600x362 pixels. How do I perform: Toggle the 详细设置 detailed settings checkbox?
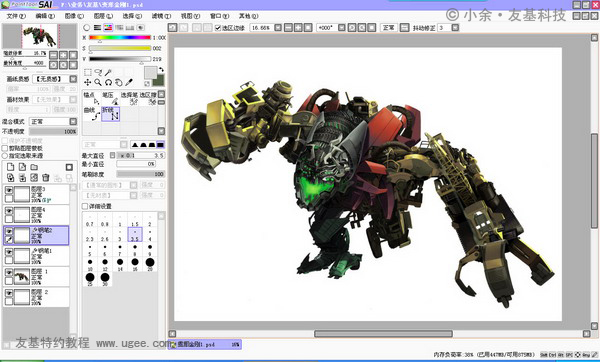point(85,206)
